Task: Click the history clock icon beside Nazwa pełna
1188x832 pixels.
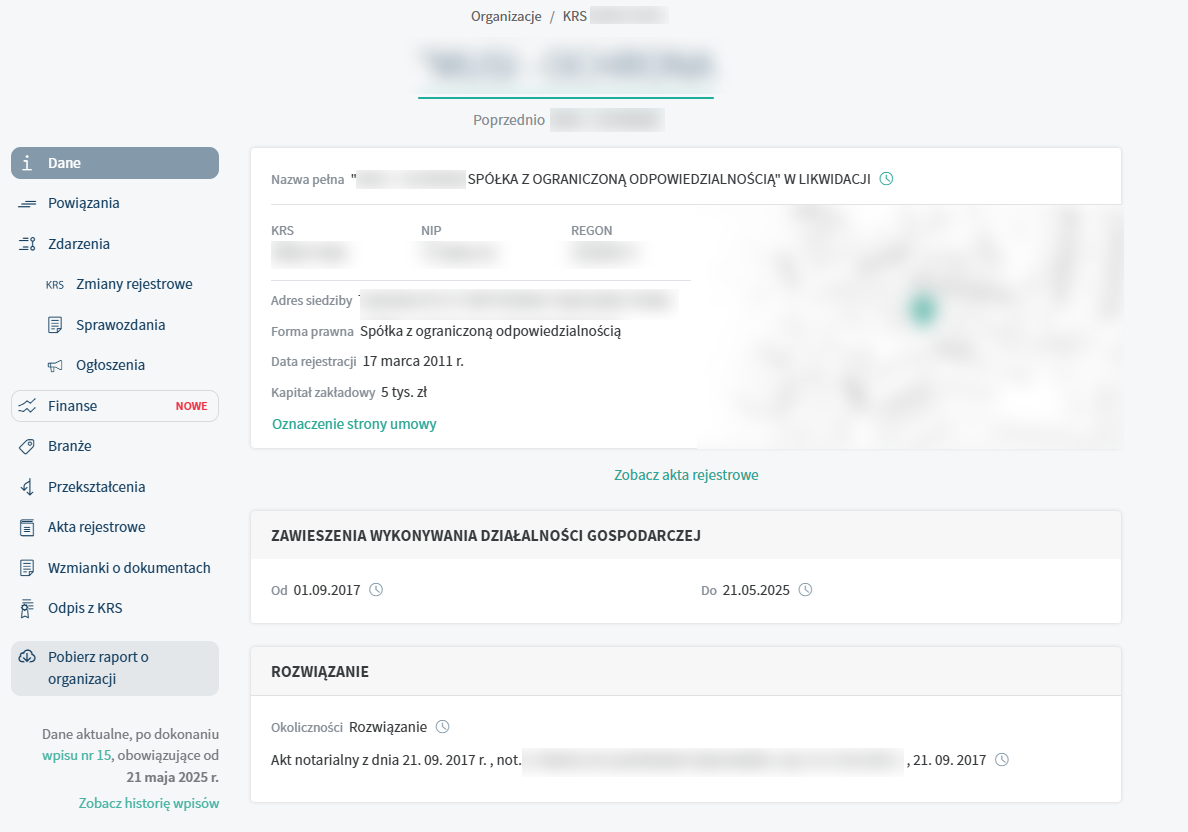Action: coord(885,179)
